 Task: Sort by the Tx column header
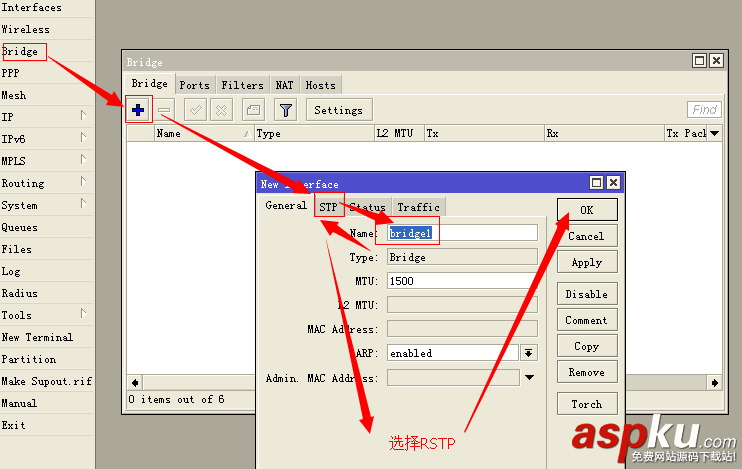[x=485, y=133]
